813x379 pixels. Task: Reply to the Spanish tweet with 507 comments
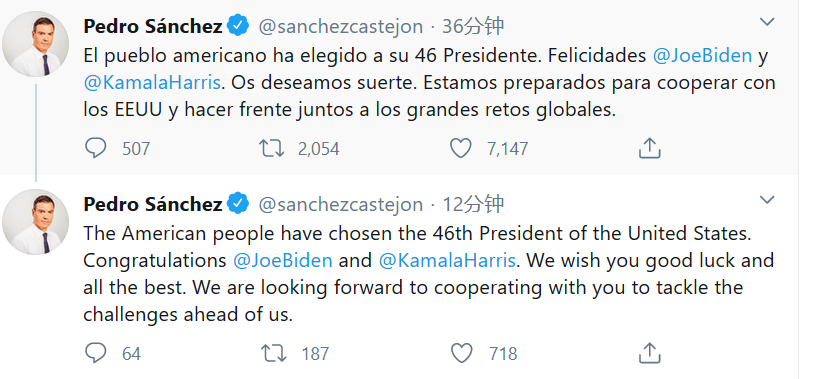pos(95,148)
